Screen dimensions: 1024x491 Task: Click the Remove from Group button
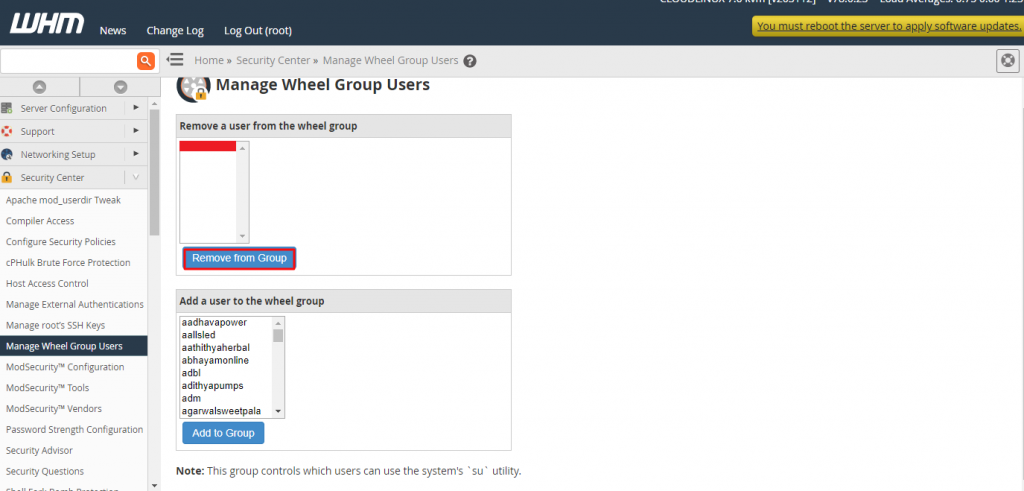[239, 258]
